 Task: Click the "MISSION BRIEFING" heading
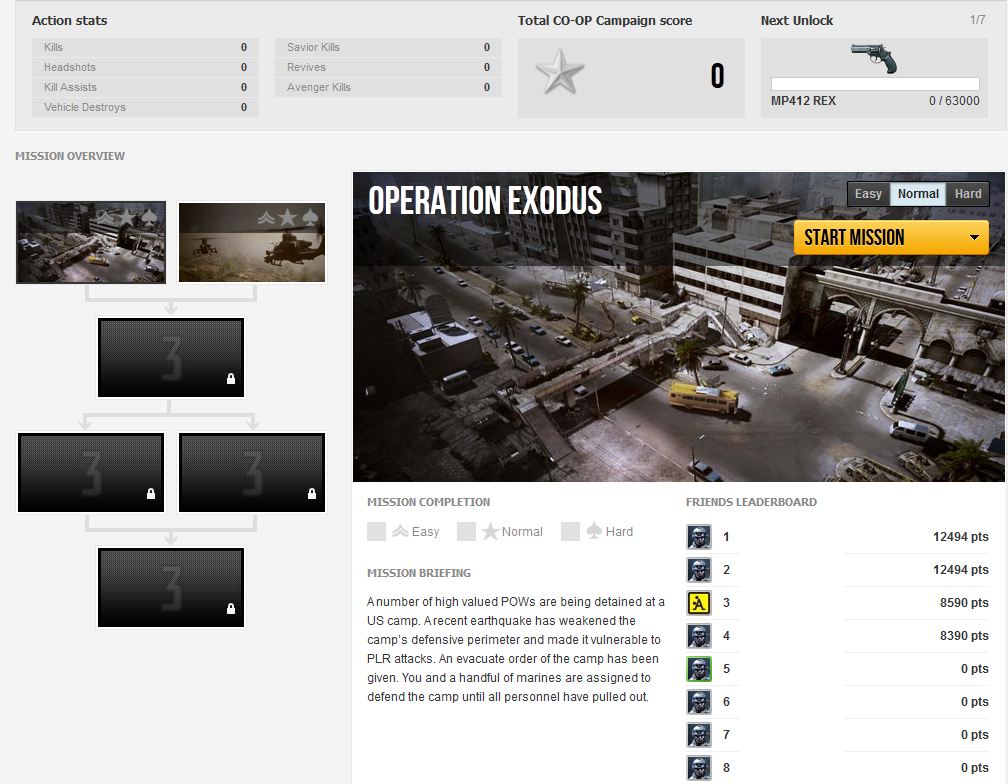[x=419, y=573]
